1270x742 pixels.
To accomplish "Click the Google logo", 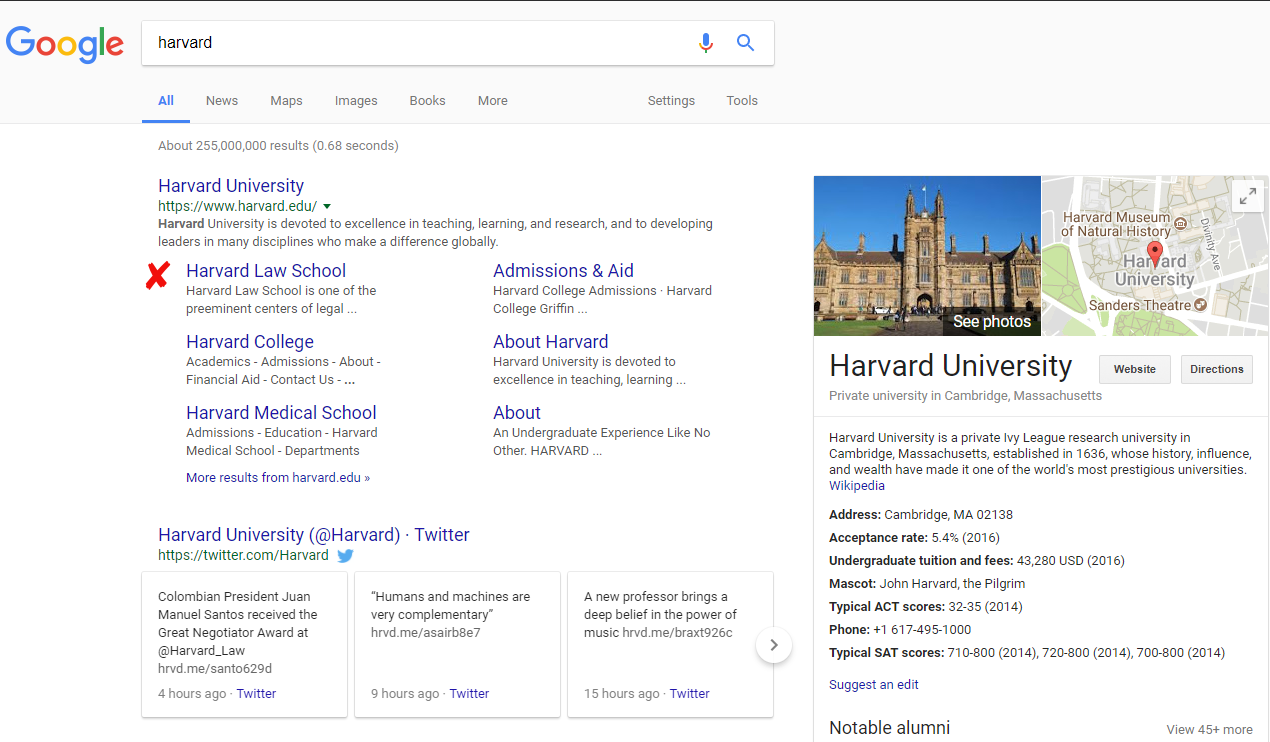I will point(65,44).
